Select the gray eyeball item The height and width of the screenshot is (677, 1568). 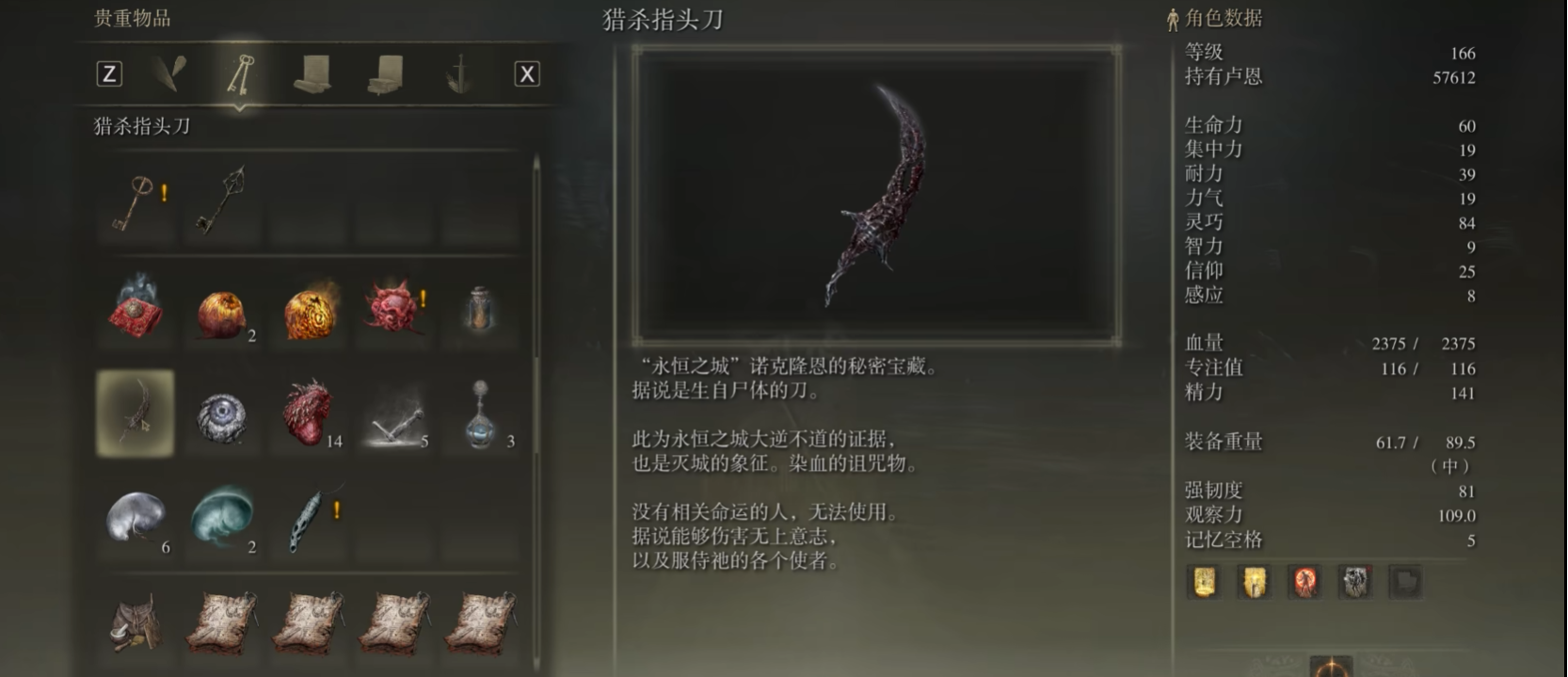222,414
